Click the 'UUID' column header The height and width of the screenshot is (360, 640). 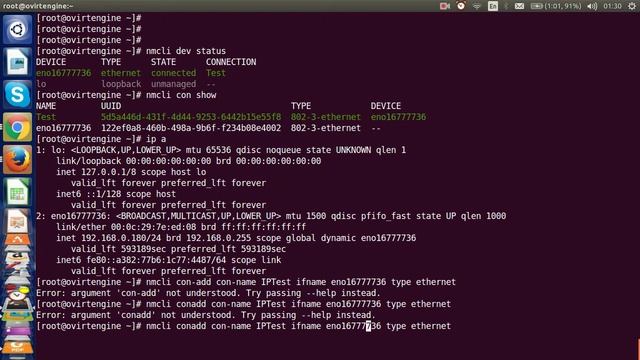(111, 106)
